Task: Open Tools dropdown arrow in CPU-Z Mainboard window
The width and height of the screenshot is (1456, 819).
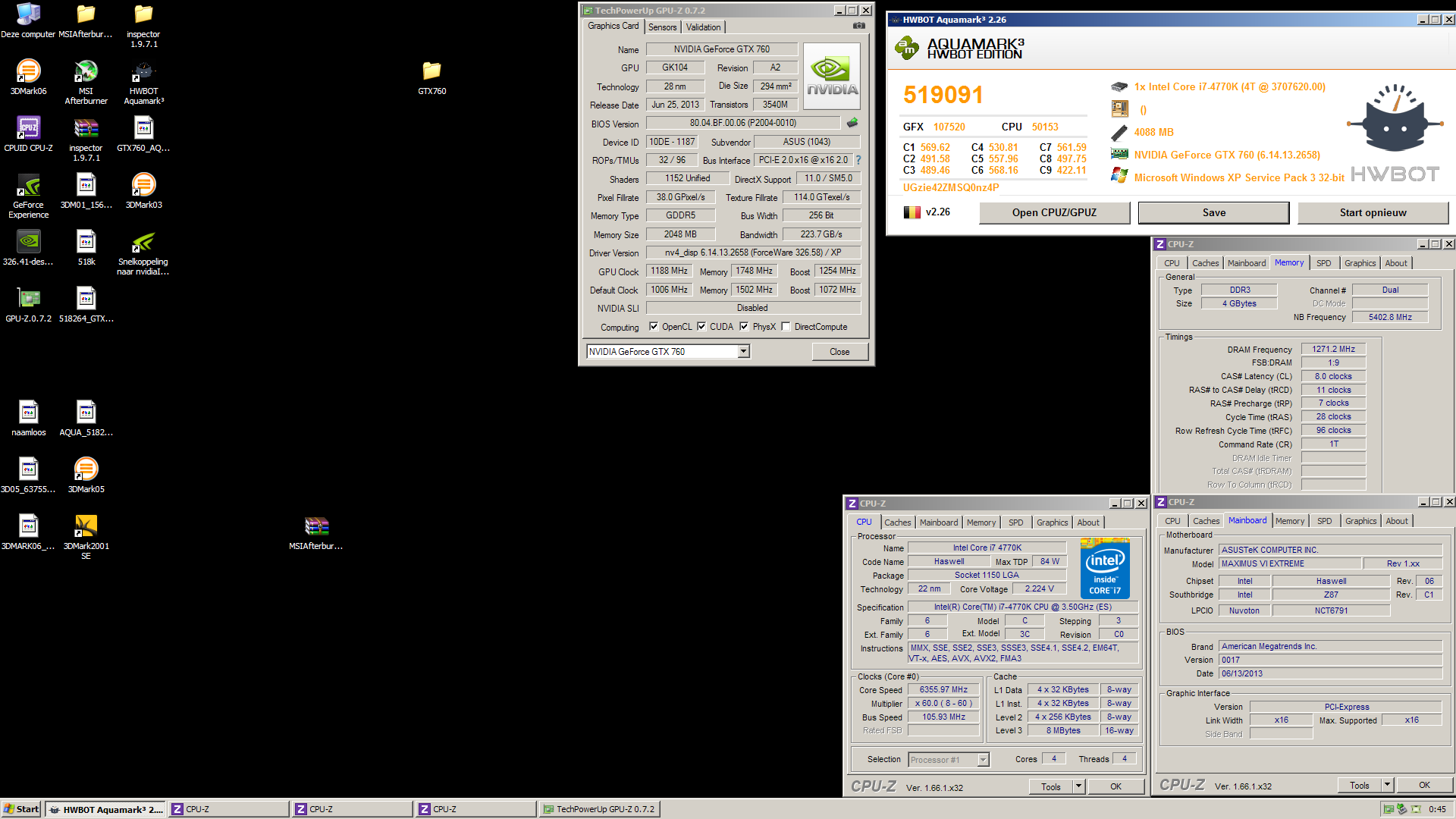Action: pos(1387,785)
